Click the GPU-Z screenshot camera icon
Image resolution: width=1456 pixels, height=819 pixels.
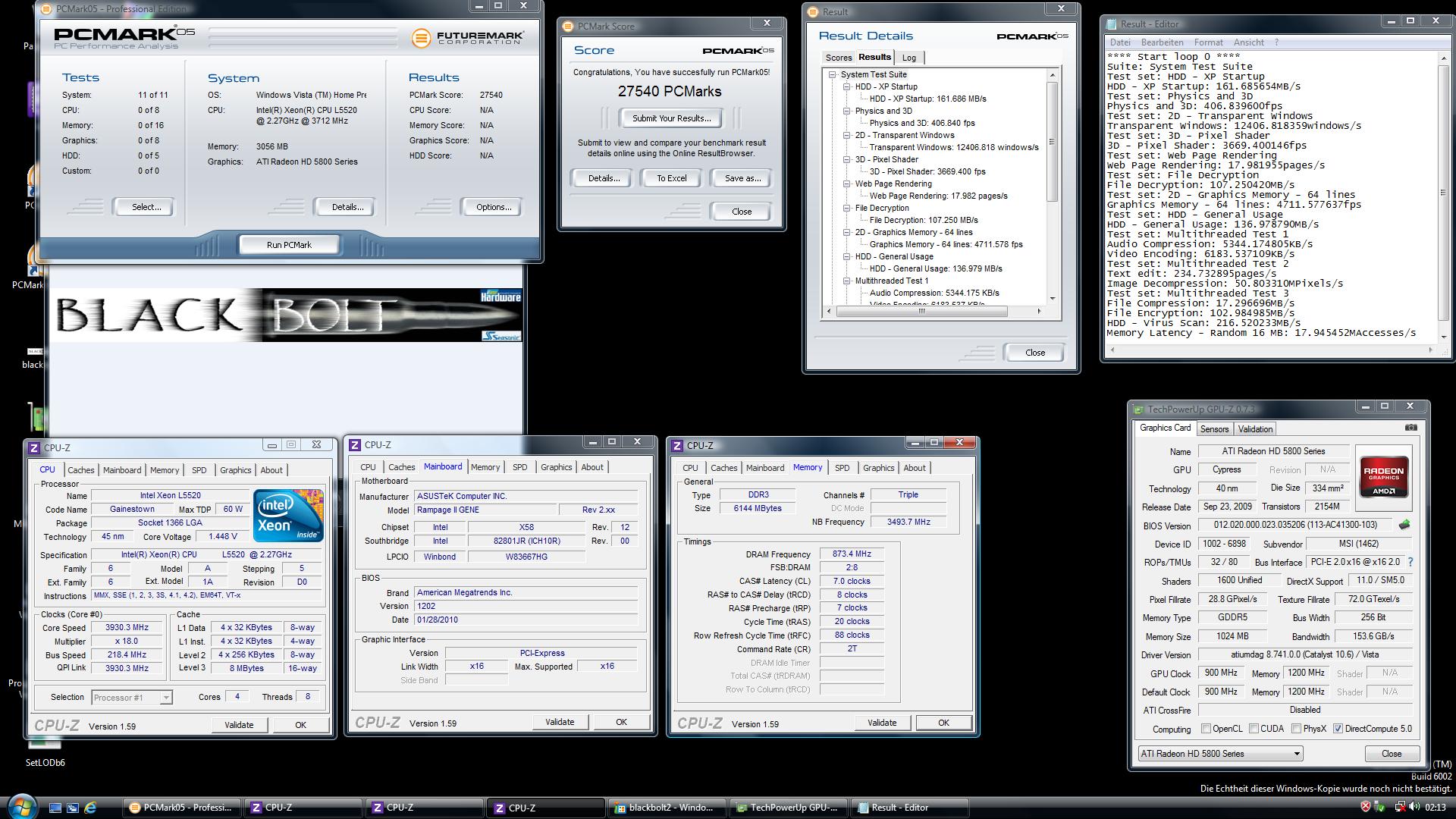coord(1410,428)
